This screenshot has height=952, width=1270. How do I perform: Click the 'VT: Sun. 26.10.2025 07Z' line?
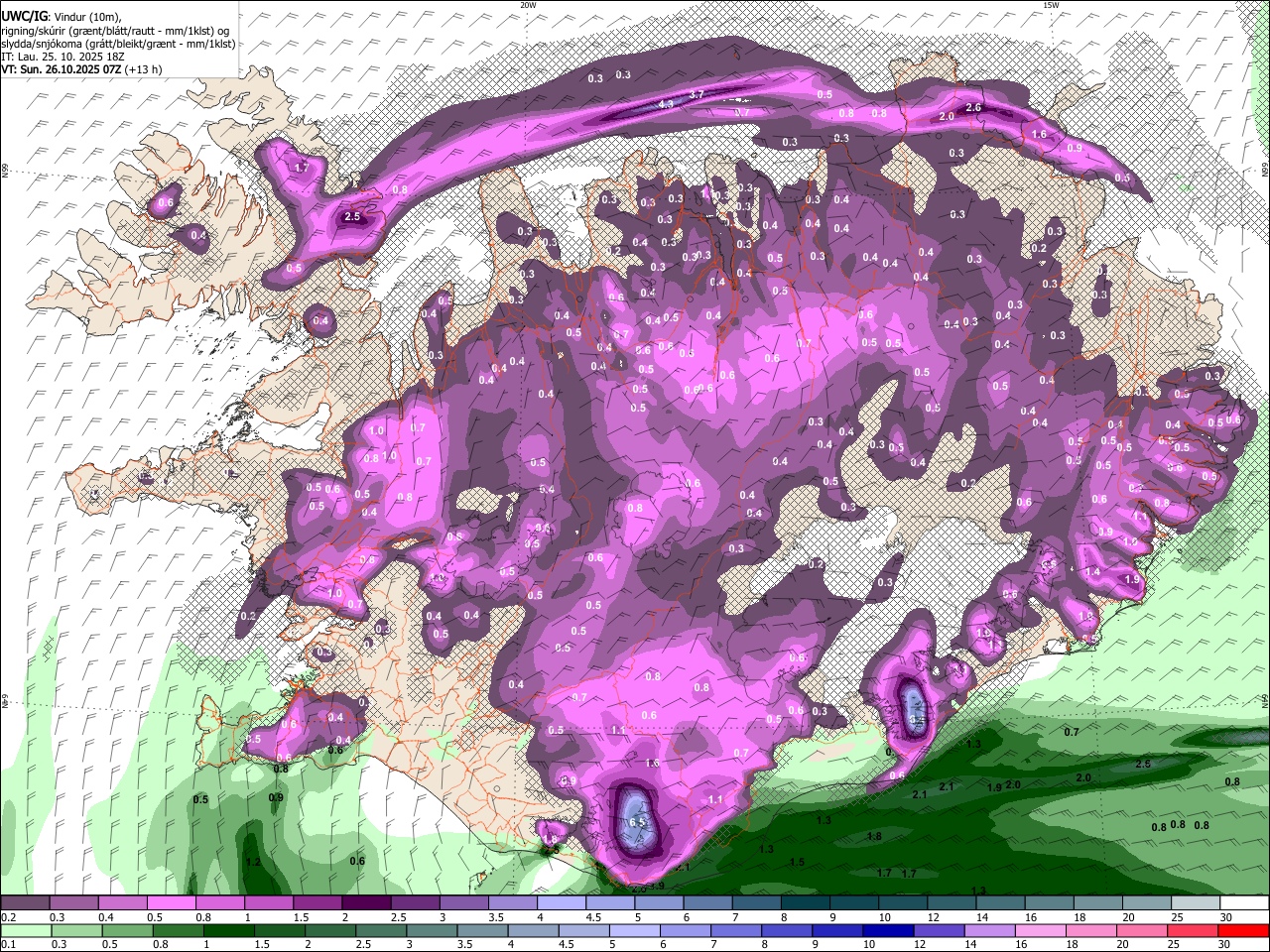[81, 69]
